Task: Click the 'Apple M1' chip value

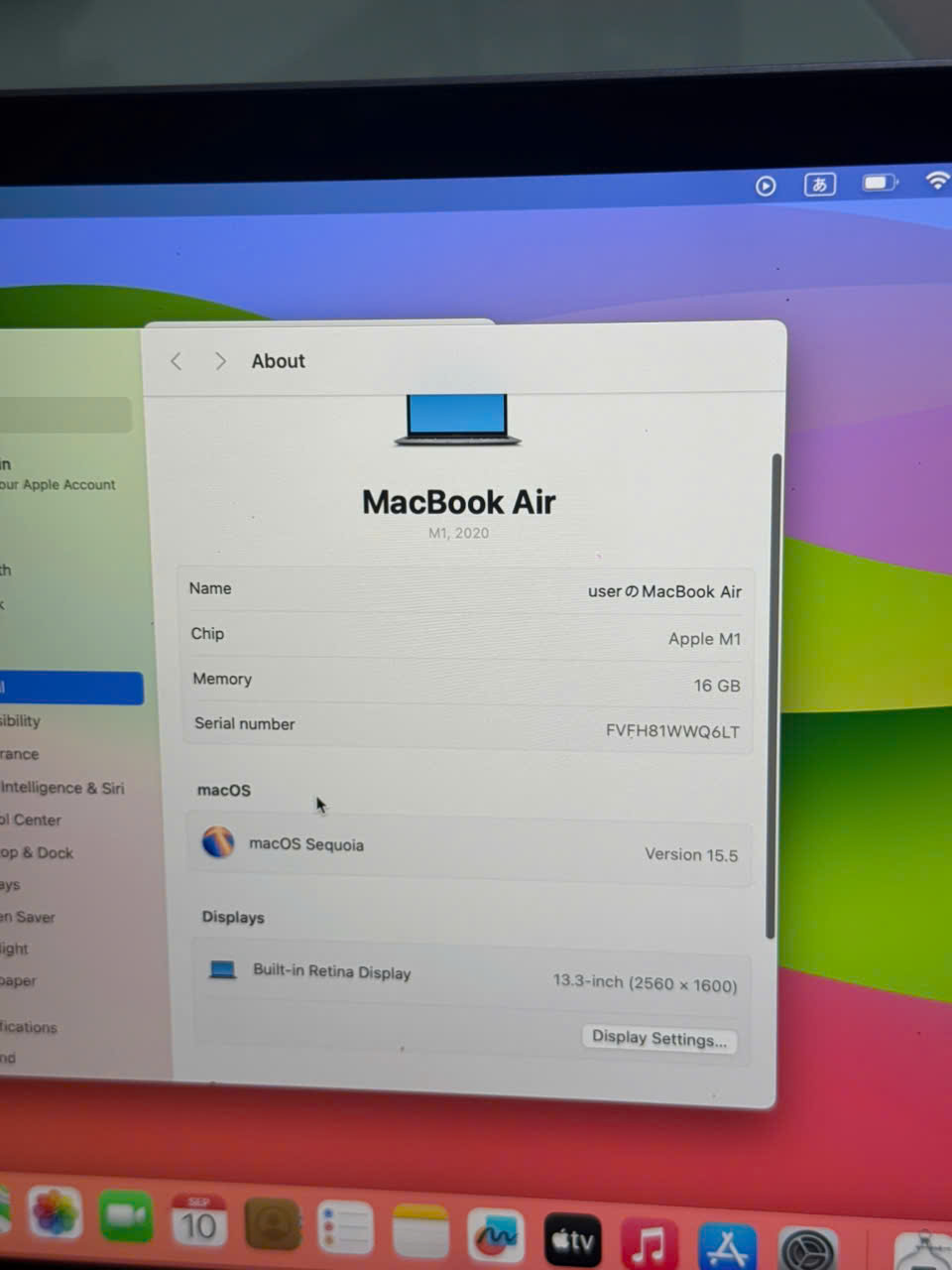Action: tap(704, 639)
